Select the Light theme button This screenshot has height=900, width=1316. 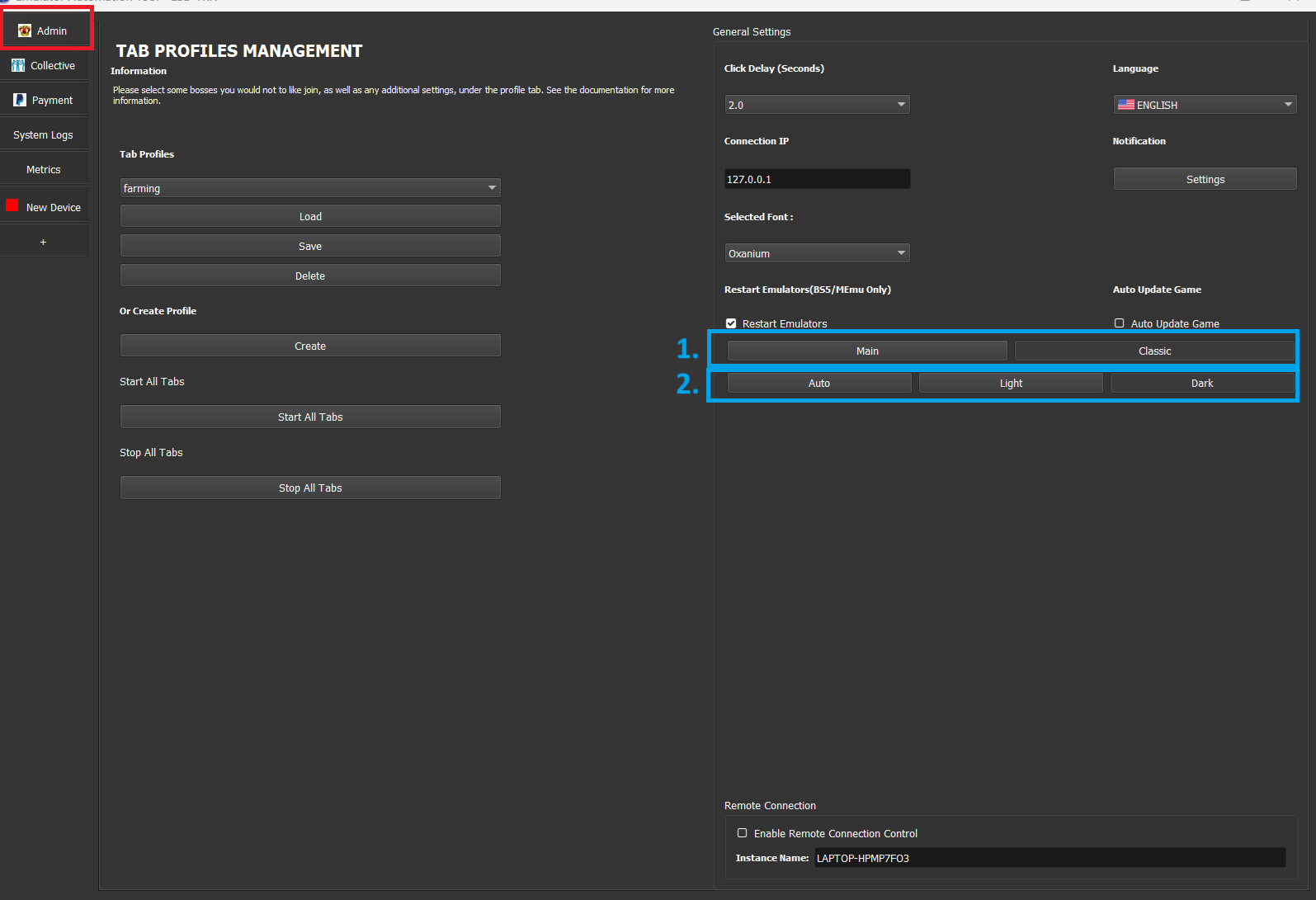pyautogui.click(x=1011, y=383)
